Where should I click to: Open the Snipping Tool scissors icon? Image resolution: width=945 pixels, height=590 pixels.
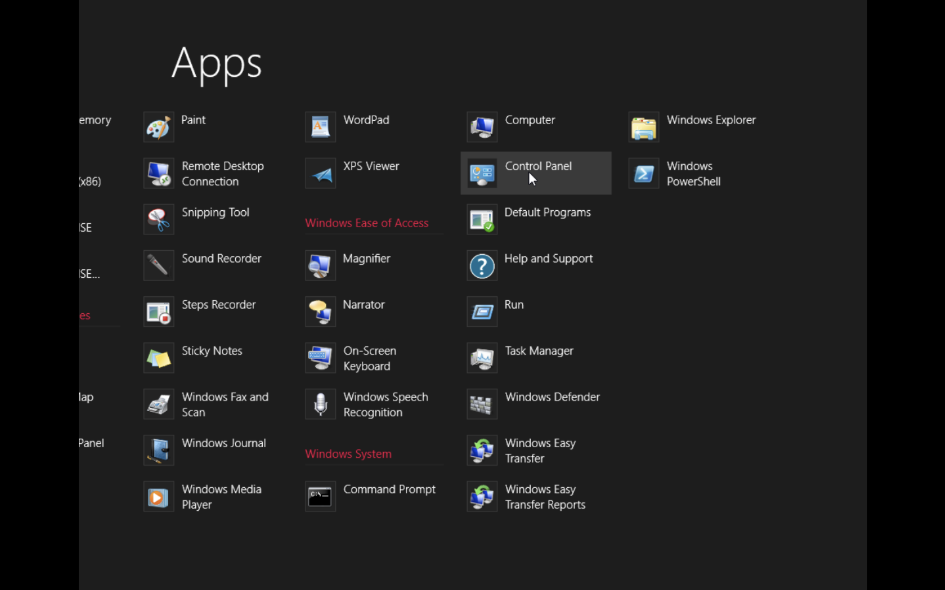coord(159,219)
